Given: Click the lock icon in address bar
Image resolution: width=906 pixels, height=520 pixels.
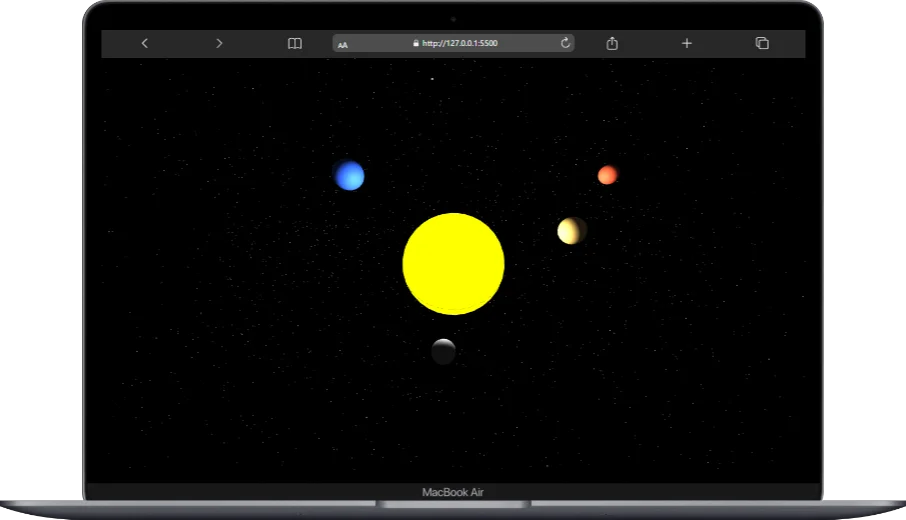Looking at the screenshot, I should point(415,43).
